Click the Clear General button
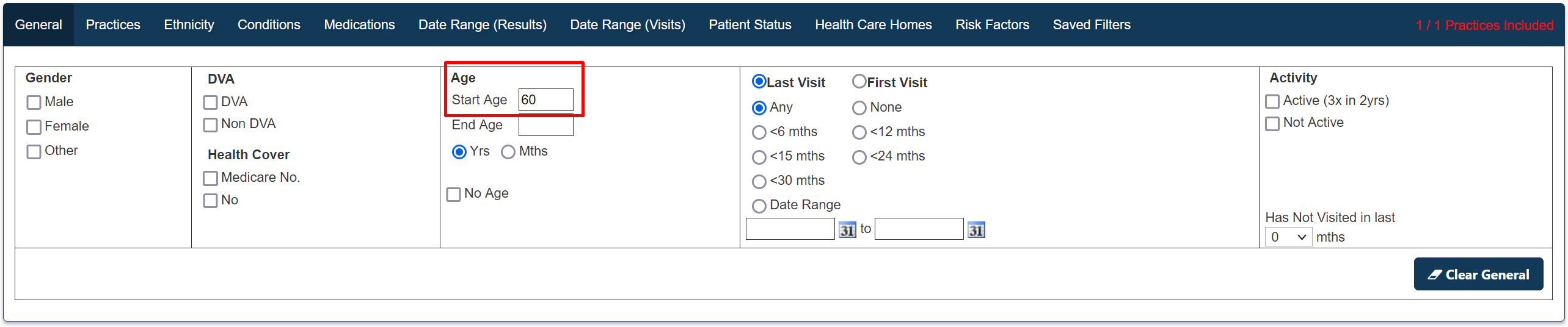This screenshot has height=327, width=1568. click(x=1478, y=275)
